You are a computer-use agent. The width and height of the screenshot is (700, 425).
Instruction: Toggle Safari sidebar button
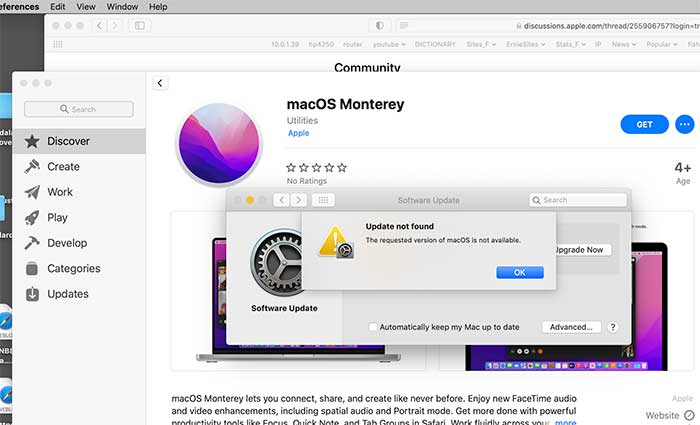click(140, 25)
